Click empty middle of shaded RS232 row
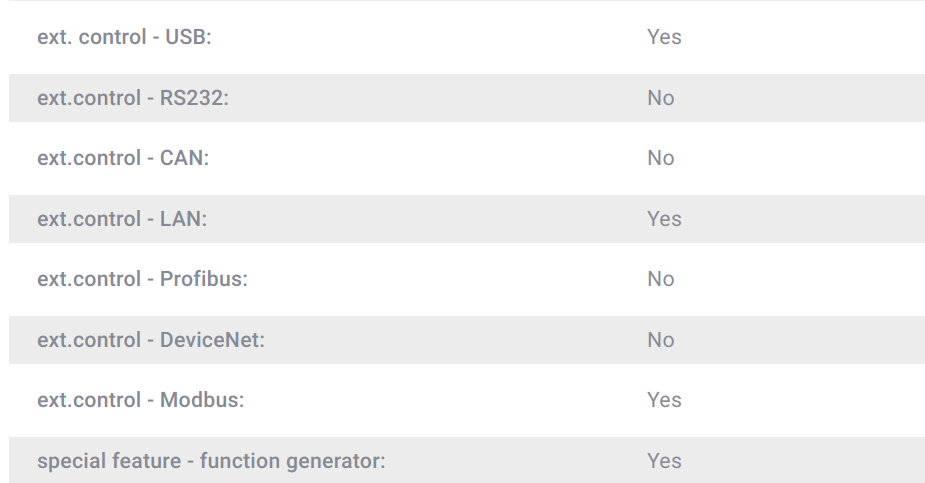This screenshot has width=925, height=483. [x=440, y=98]
